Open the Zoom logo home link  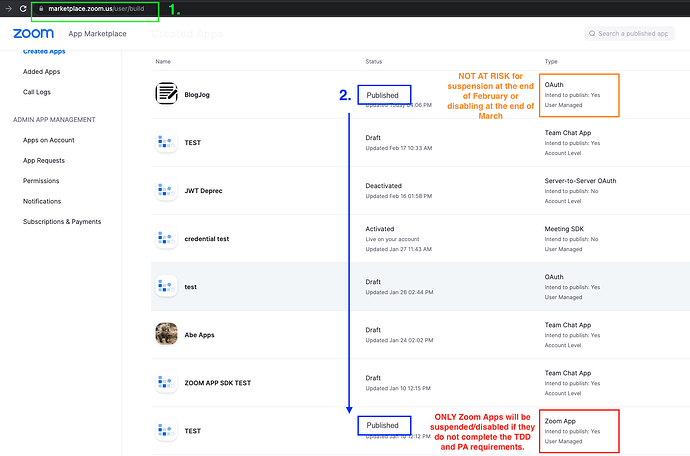[33, 33]
